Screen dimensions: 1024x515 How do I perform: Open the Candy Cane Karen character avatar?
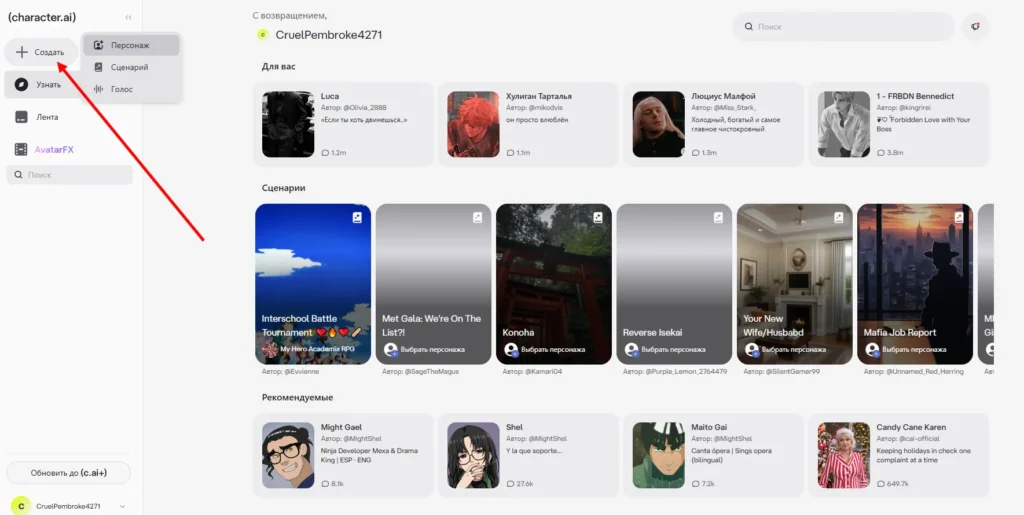[844, 455]
